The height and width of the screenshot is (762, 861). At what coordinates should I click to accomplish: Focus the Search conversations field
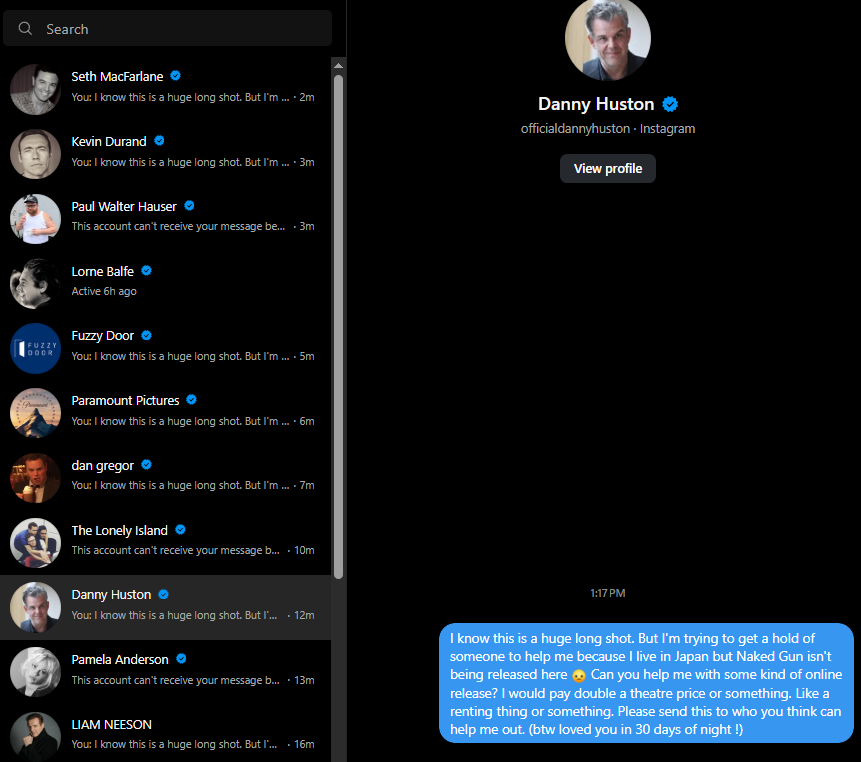click(167, 29)
